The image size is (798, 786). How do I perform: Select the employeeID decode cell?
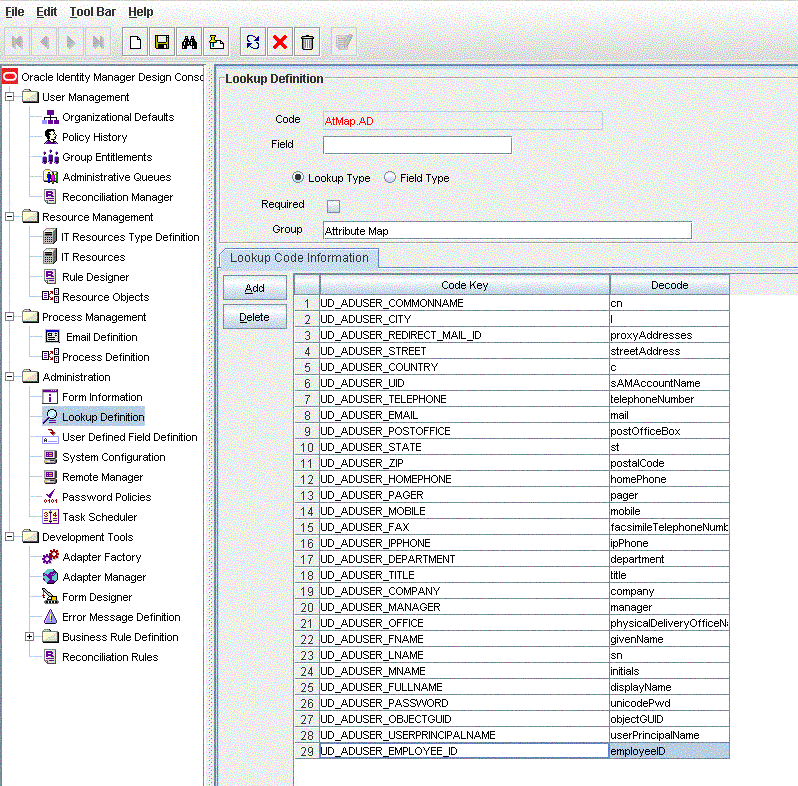pyautogui.click(x=668, y=751)
